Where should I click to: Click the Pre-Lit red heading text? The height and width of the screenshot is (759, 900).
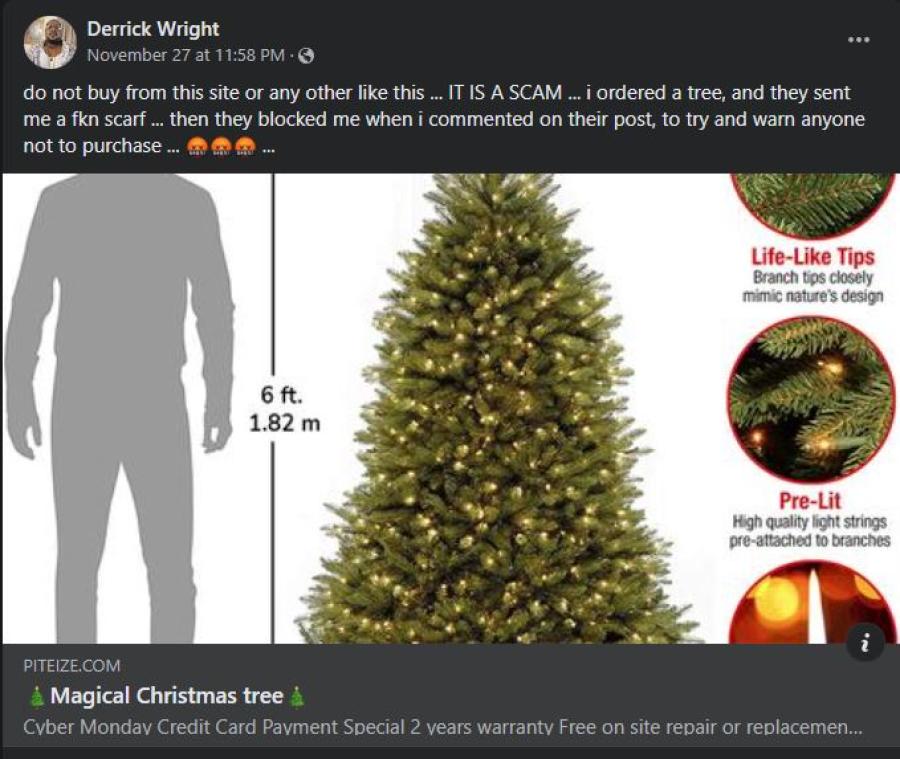click(809, 501)
